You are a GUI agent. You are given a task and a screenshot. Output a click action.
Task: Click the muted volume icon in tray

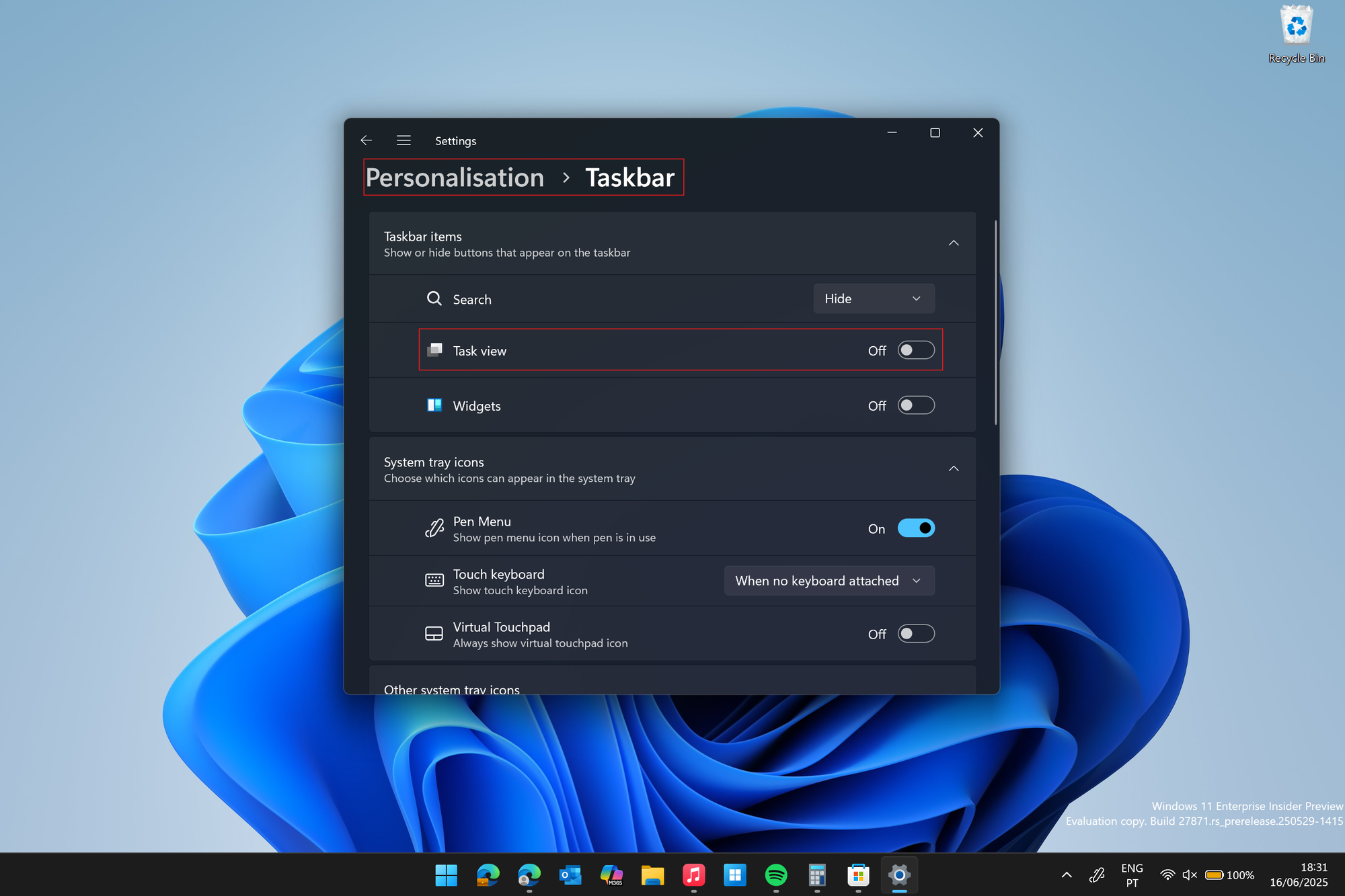point(1190,875)
